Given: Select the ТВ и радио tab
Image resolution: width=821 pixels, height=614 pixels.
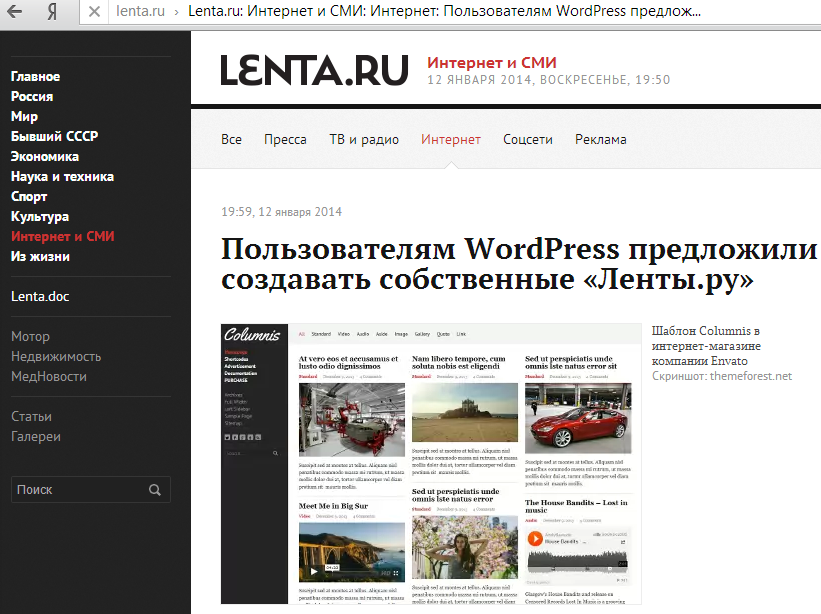Looking at the screenshot, I should coord(364,140).
